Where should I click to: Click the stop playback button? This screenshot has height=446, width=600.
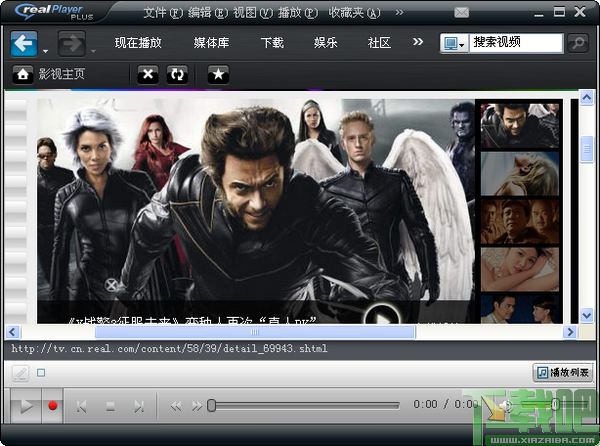(x=110, y=406)
